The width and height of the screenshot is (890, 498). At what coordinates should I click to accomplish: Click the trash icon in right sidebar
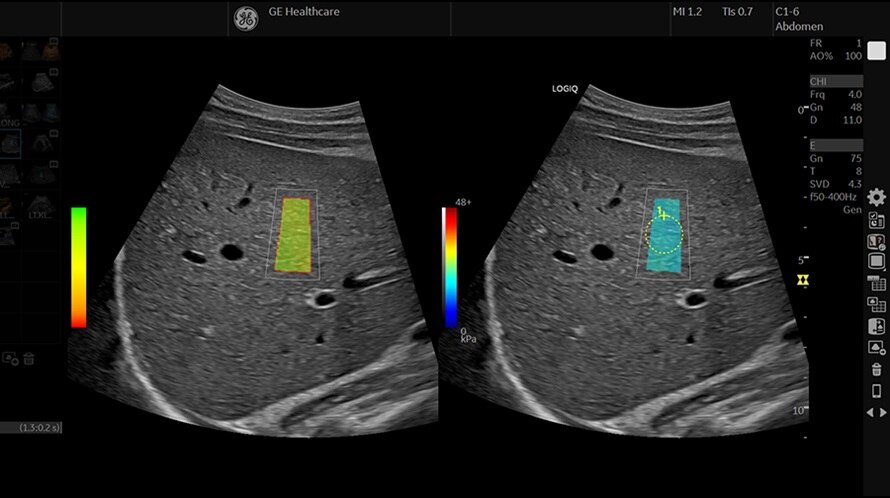876,369
